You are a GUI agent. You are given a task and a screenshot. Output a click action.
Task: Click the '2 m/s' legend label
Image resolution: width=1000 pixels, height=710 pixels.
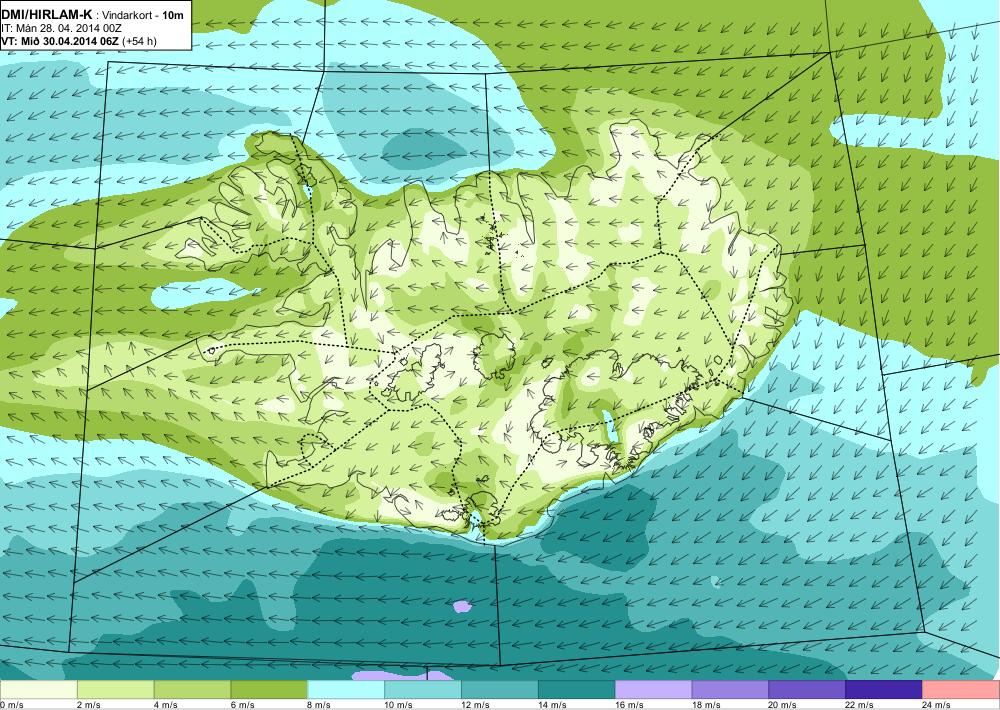pos(89,705)
